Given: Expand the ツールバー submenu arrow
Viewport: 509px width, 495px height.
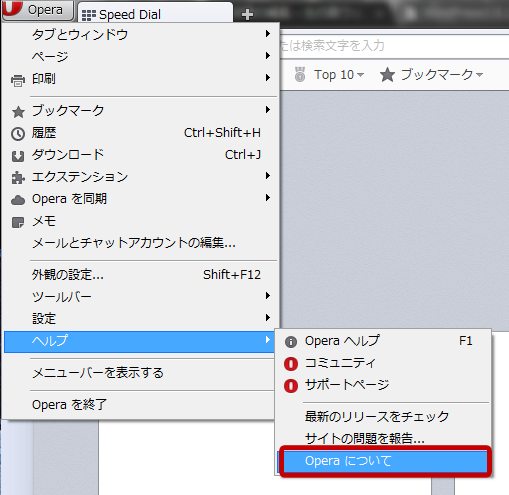Looking at the screenshot, I should click(268, 296).
